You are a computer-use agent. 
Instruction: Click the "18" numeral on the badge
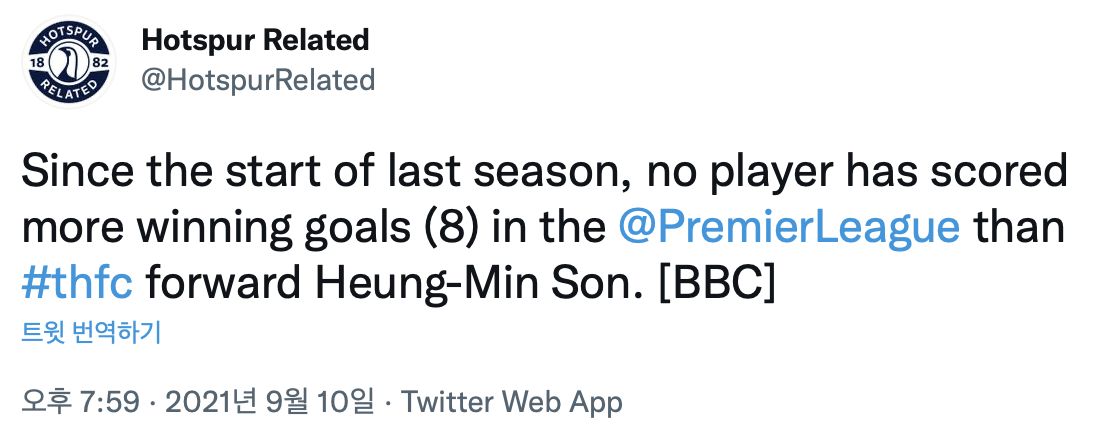[x=38, y=64]
